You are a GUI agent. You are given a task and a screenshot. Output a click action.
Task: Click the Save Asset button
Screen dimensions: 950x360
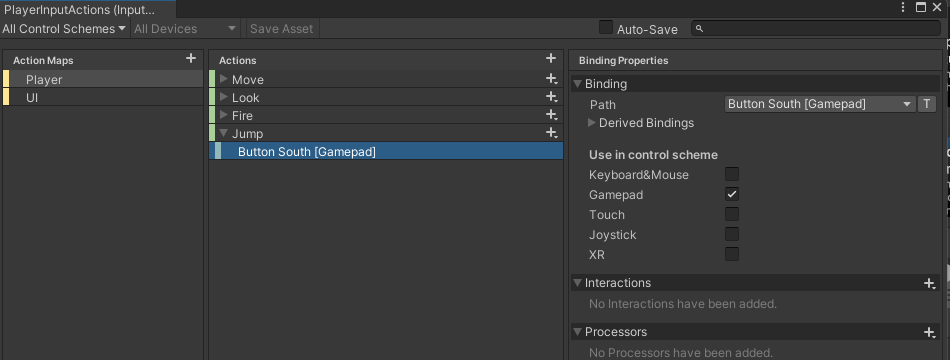(x=282, y=28)
